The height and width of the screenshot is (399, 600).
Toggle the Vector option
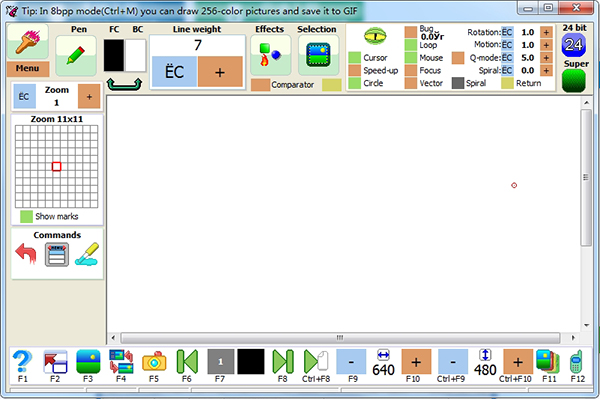click(x=411, y=83)
